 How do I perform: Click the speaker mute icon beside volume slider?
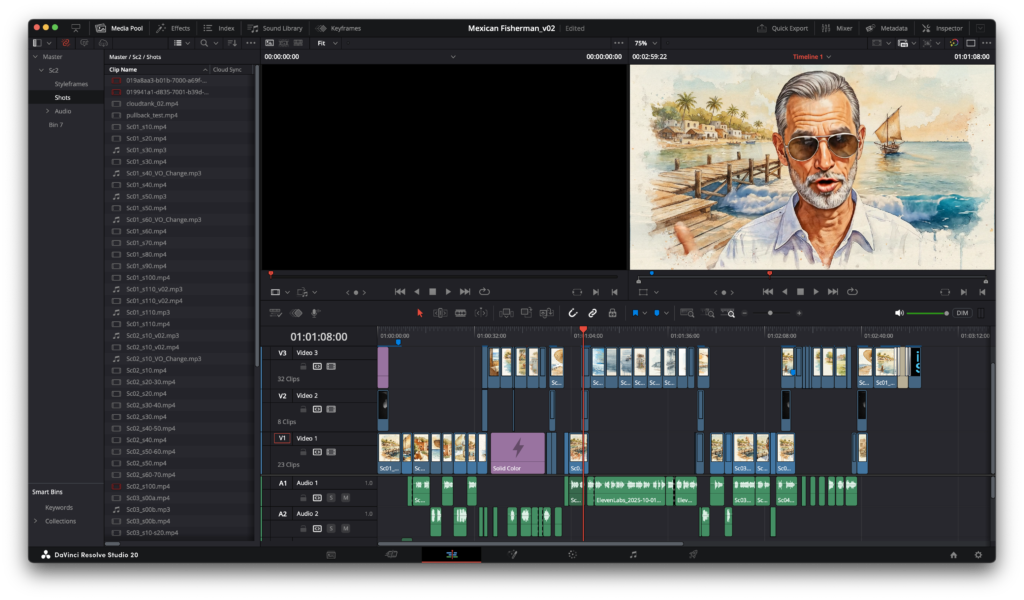pos(899,313)
